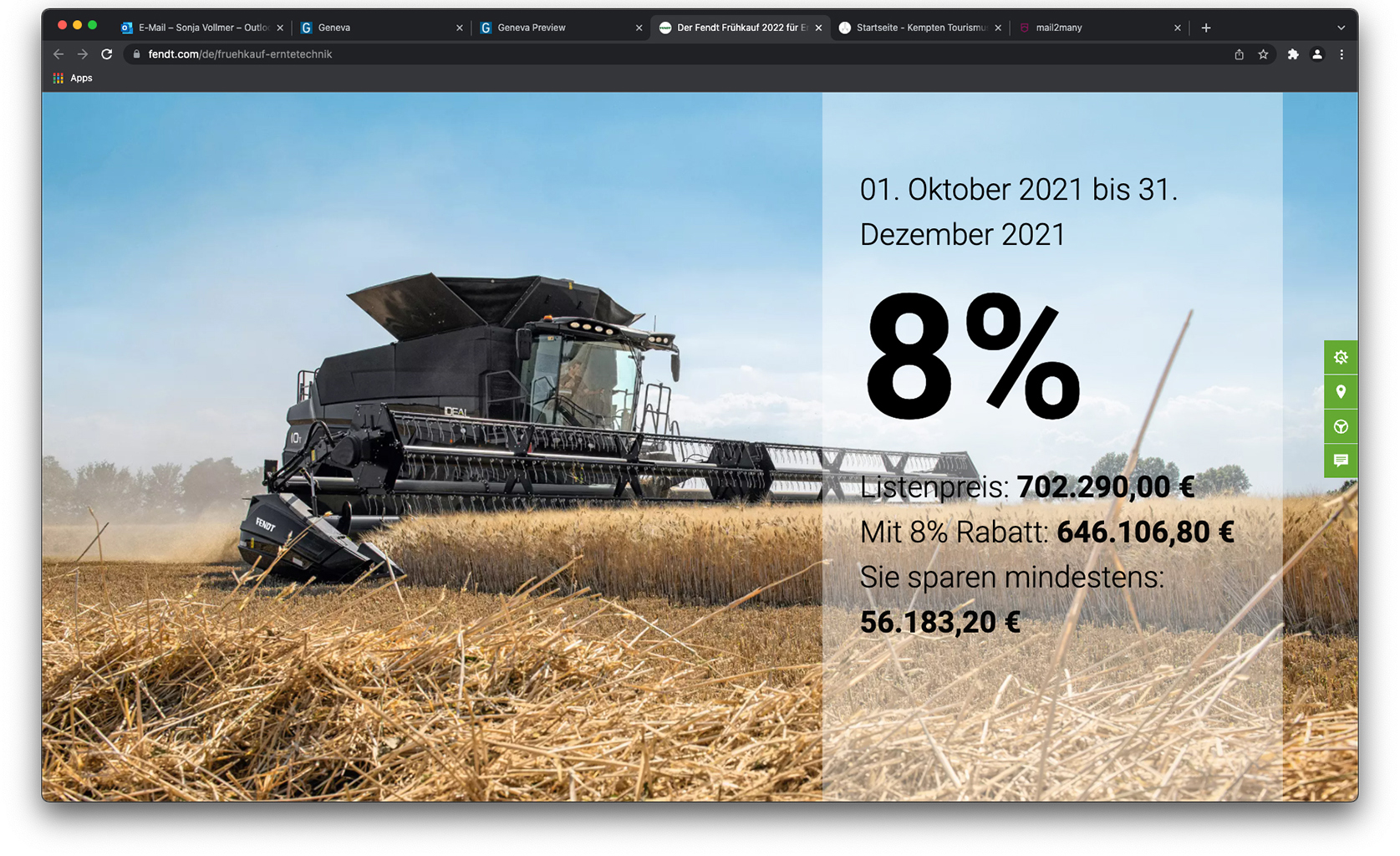Open the extensions puzzle icon

coord(1293,54)
